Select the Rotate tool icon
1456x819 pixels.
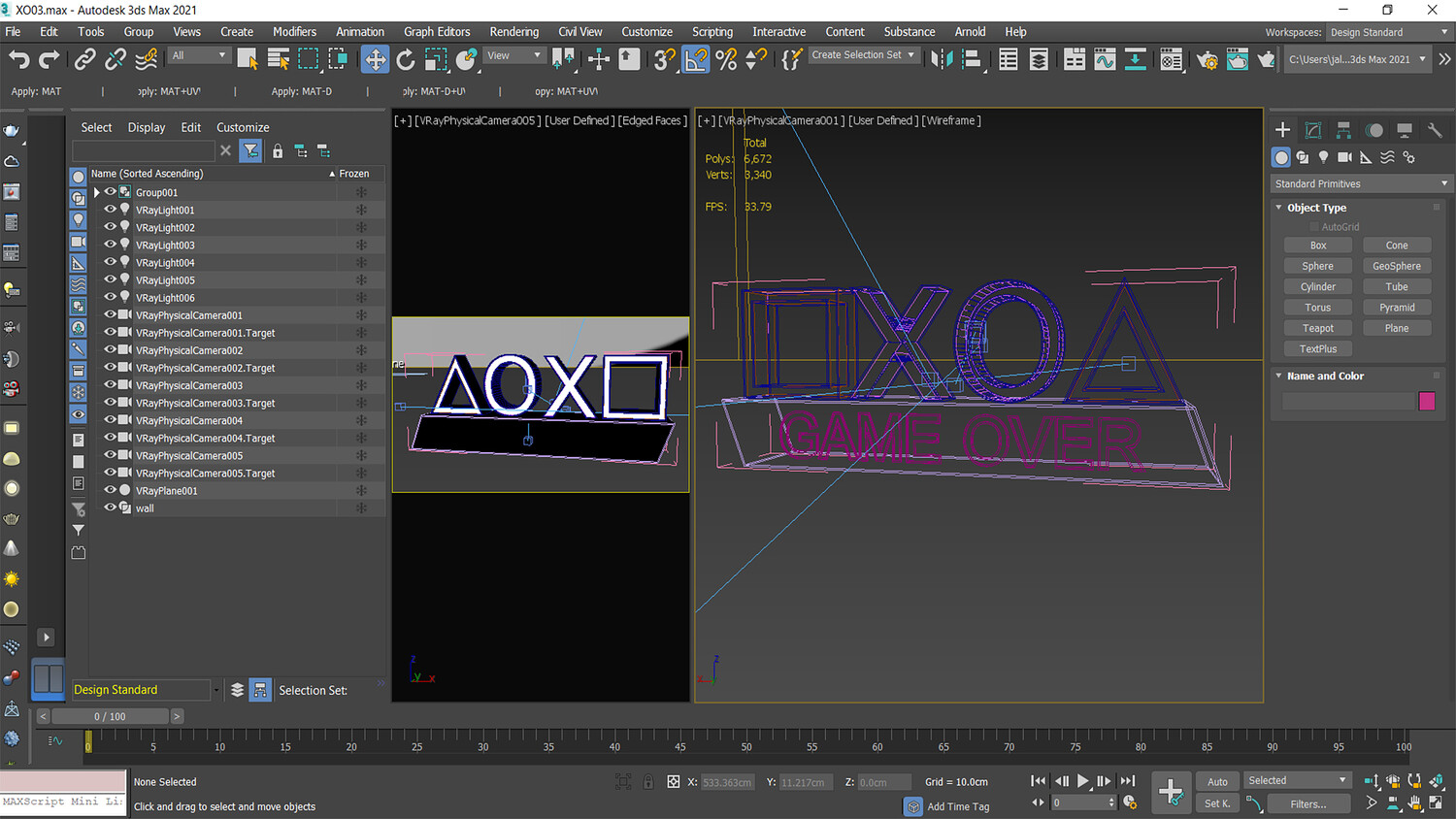[406, 60]
